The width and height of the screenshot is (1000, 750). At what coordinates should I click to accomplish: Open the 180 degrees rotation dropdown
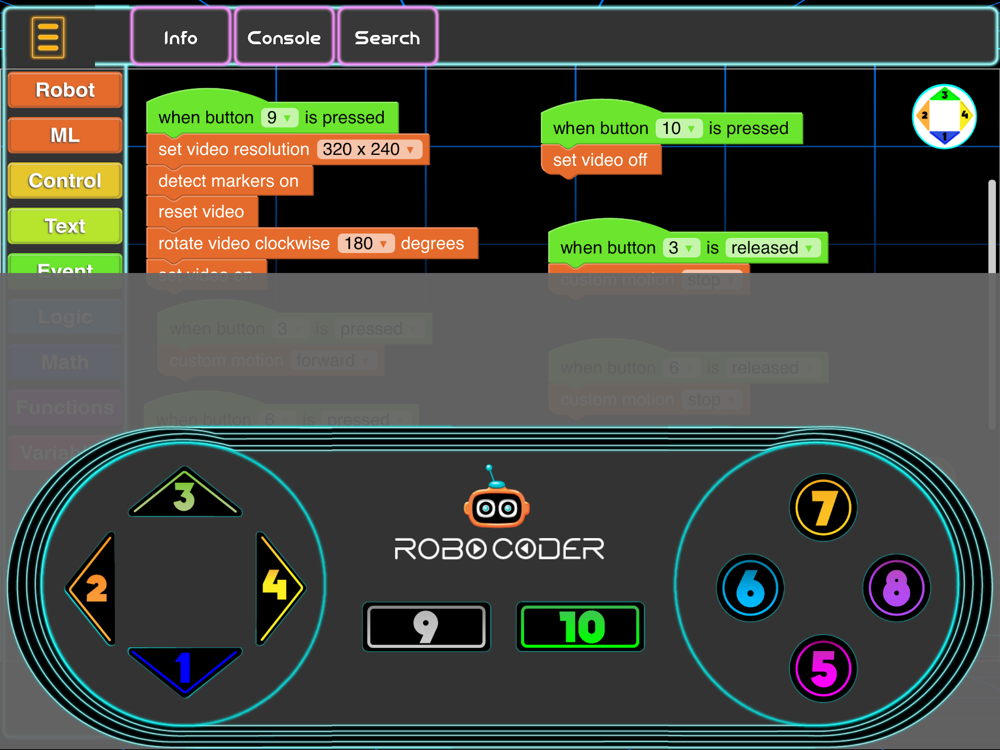click(366, 244)
